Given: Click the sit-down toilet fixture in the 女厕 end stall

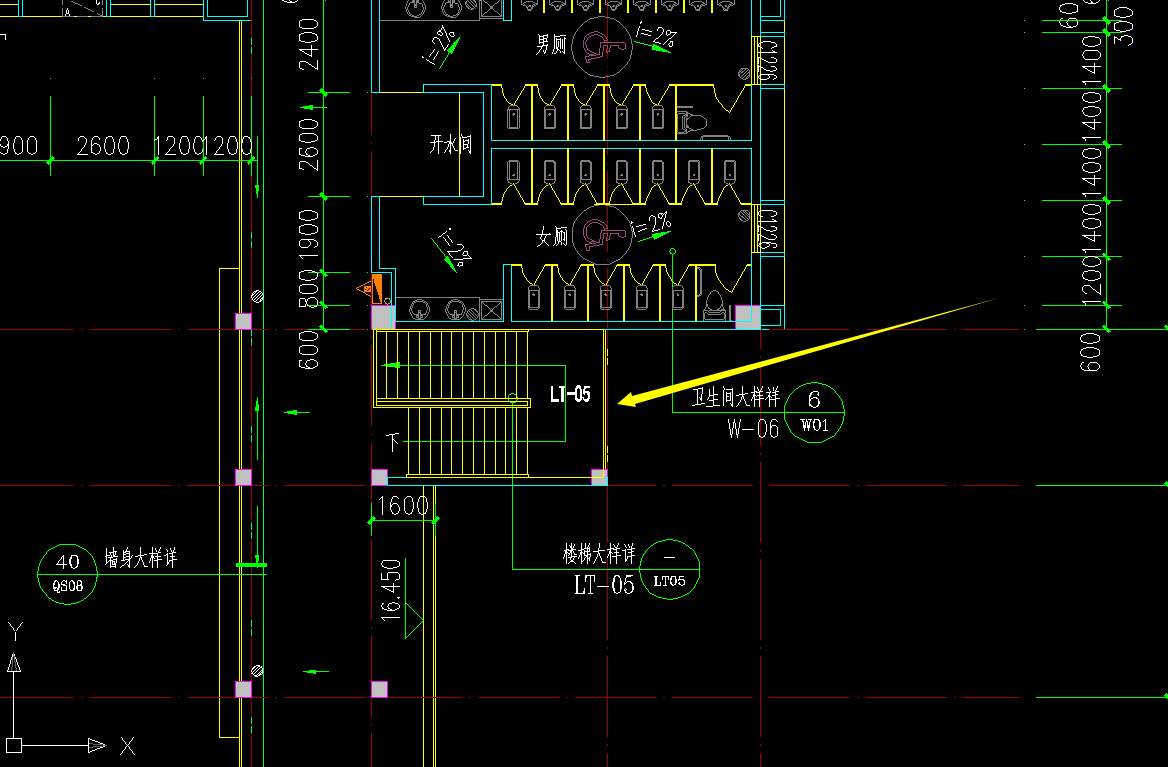Looking at the screenshot, I should coord(714,305).
